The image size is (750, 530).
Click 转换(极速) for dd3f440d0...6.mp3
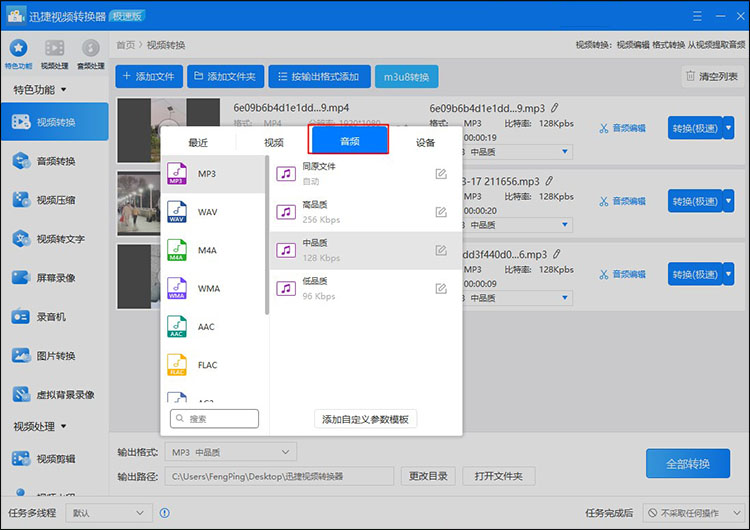coord(695,274)
